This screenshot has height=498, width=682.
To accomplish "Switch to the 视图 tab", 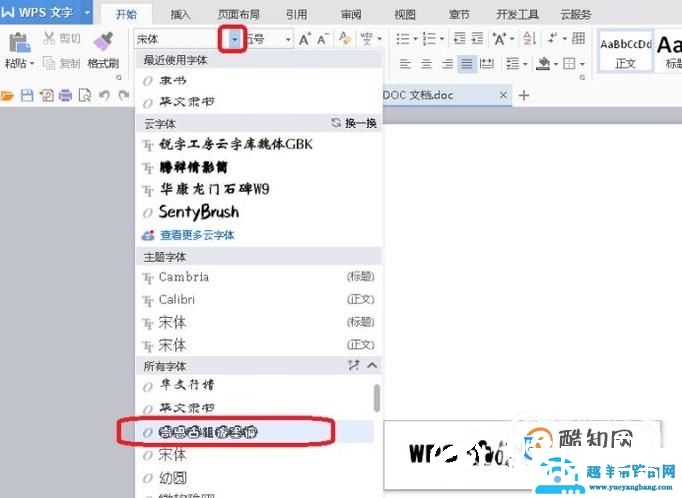I will (x=405, y=15).
